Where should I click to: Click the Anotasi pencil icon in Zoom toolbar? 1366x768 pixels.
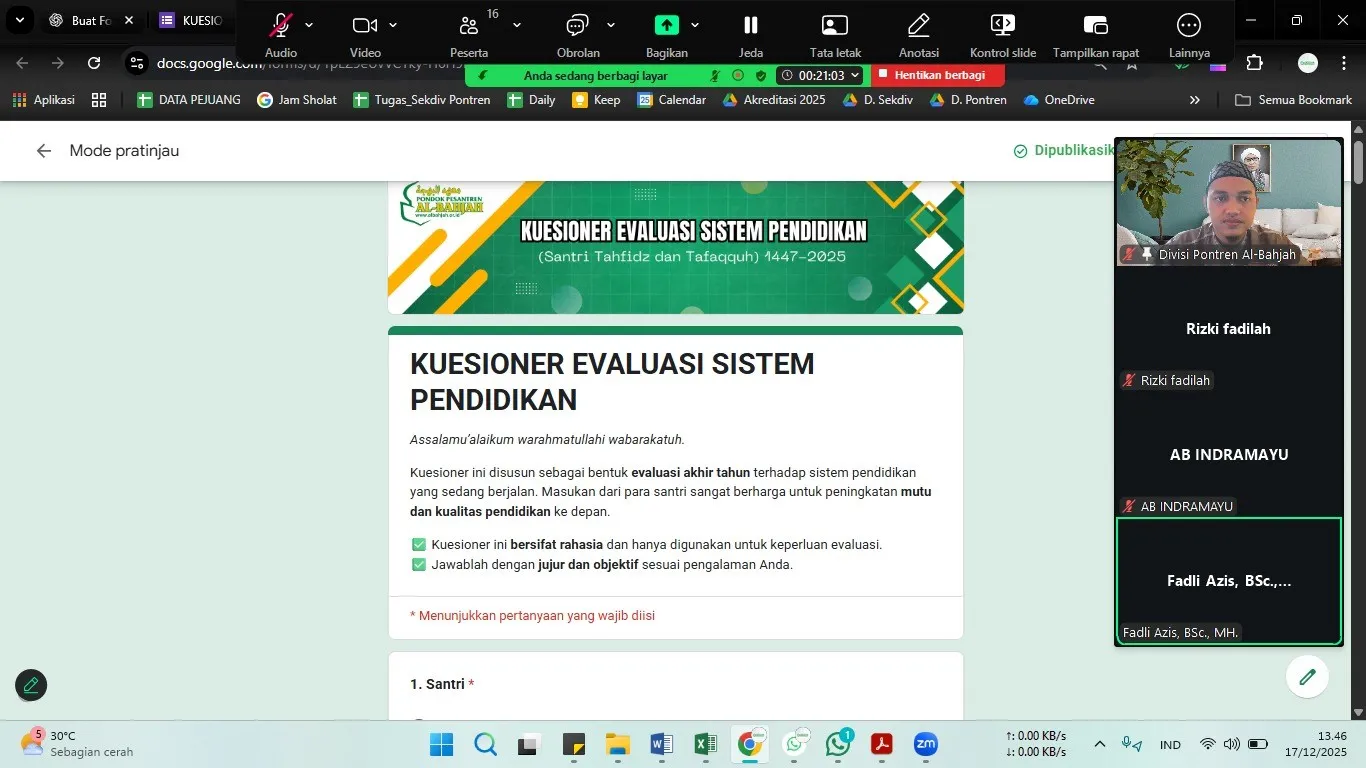[x=918, y=26]
